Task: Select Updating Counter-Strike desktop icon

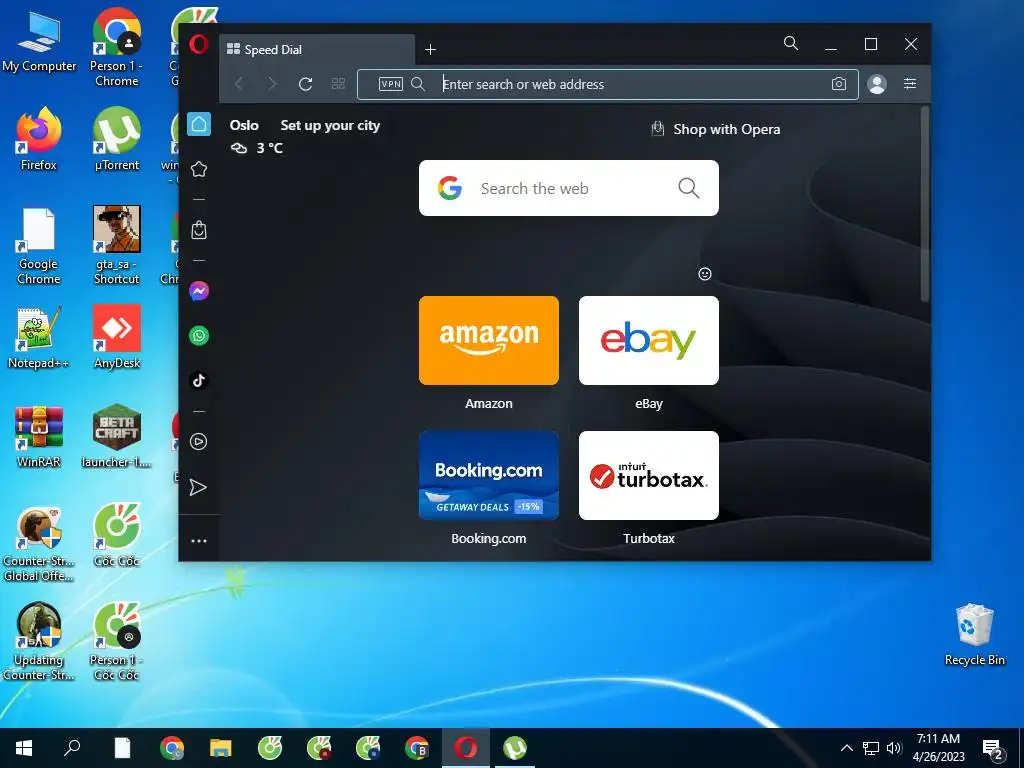Action: click(x=39, y=642)
